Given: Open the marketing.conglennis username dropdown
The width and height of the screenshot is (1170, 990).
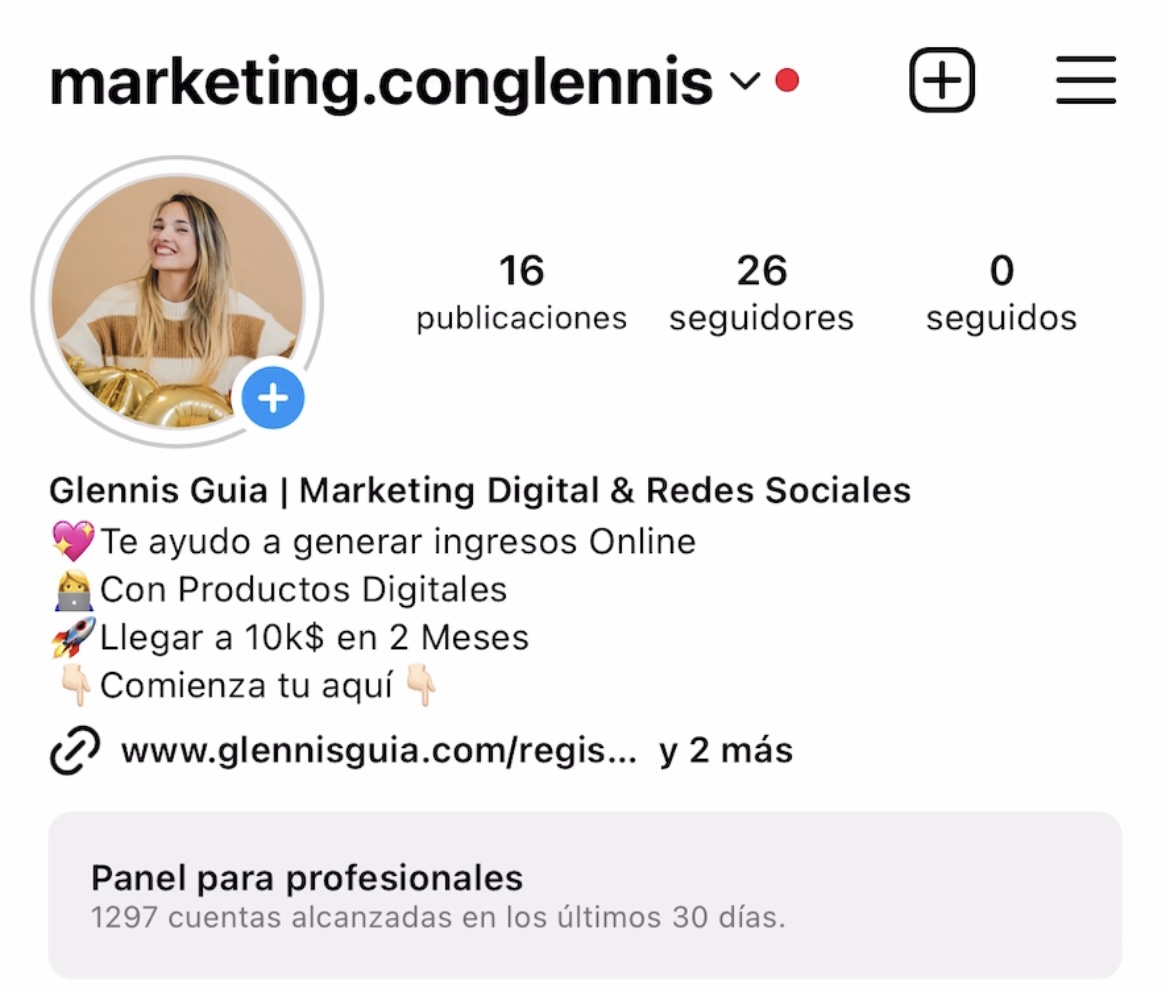Looking at the screenshot, I should [381, 82].
